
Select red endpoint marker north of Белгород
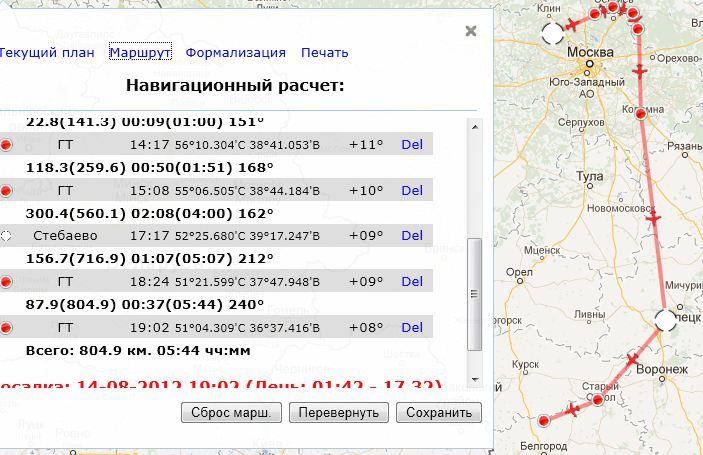pyautogui.click(x=543, y=419)
